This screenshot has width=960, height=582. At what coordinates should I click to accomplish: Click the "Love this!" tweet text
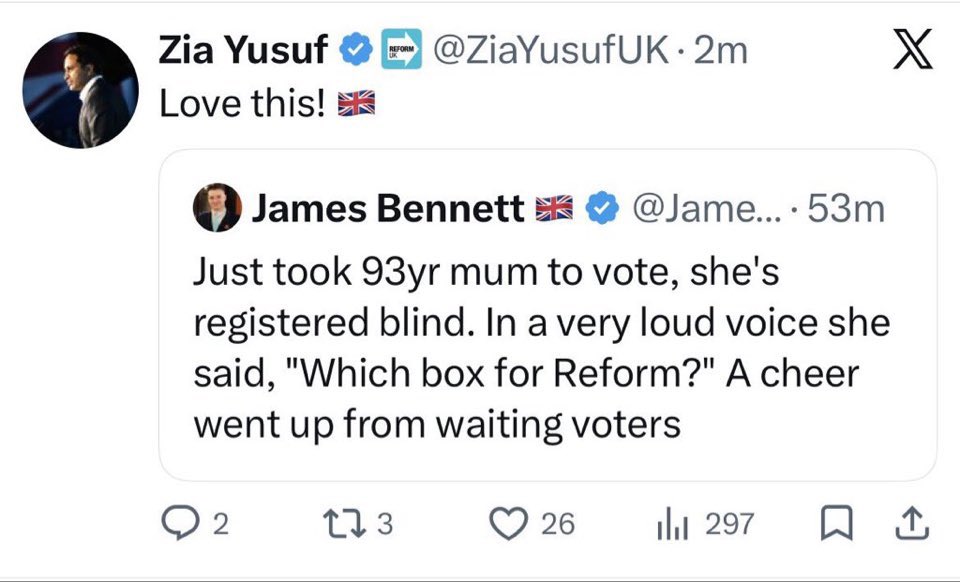click(x=246, y=103)
